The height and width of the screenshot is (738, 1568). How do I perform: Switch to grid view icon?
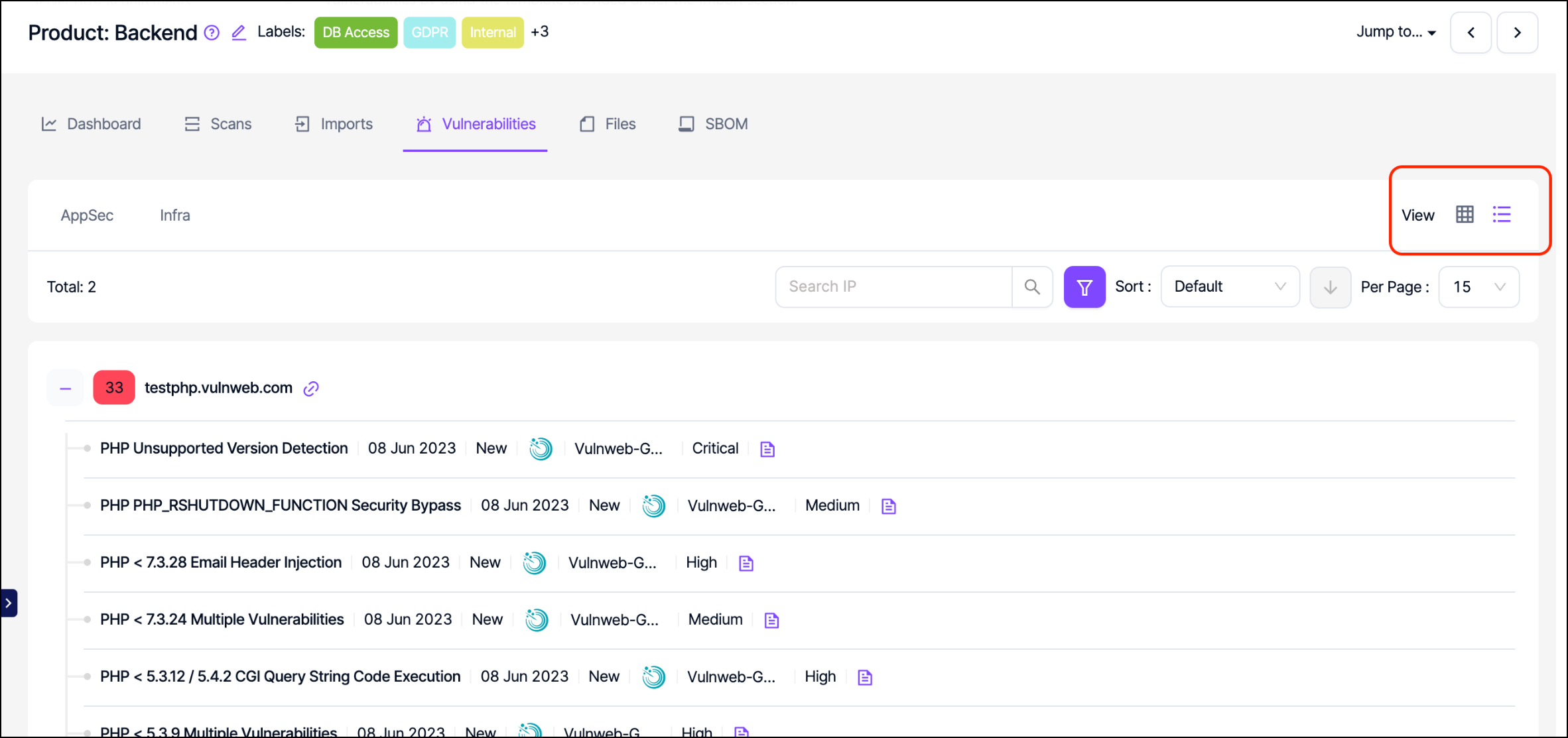click(1465, 215)
